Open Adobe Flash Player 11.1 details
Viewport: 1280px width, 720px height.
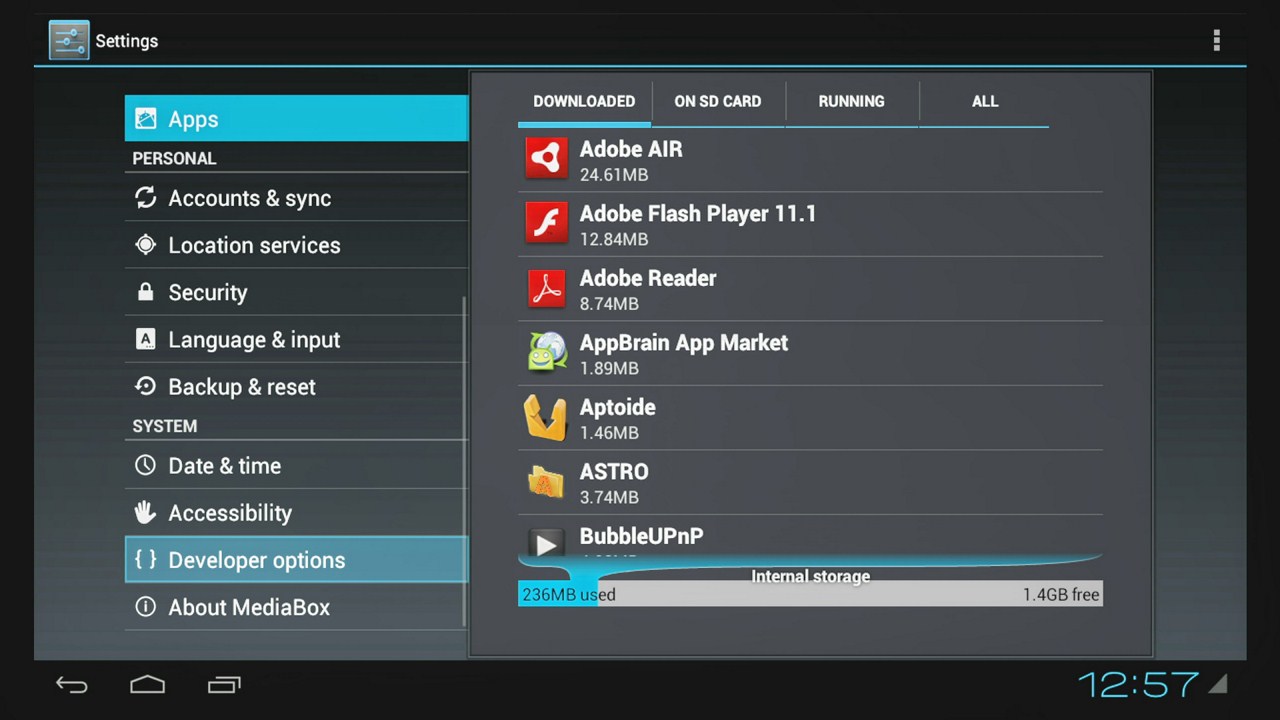(x=810, y=224)
